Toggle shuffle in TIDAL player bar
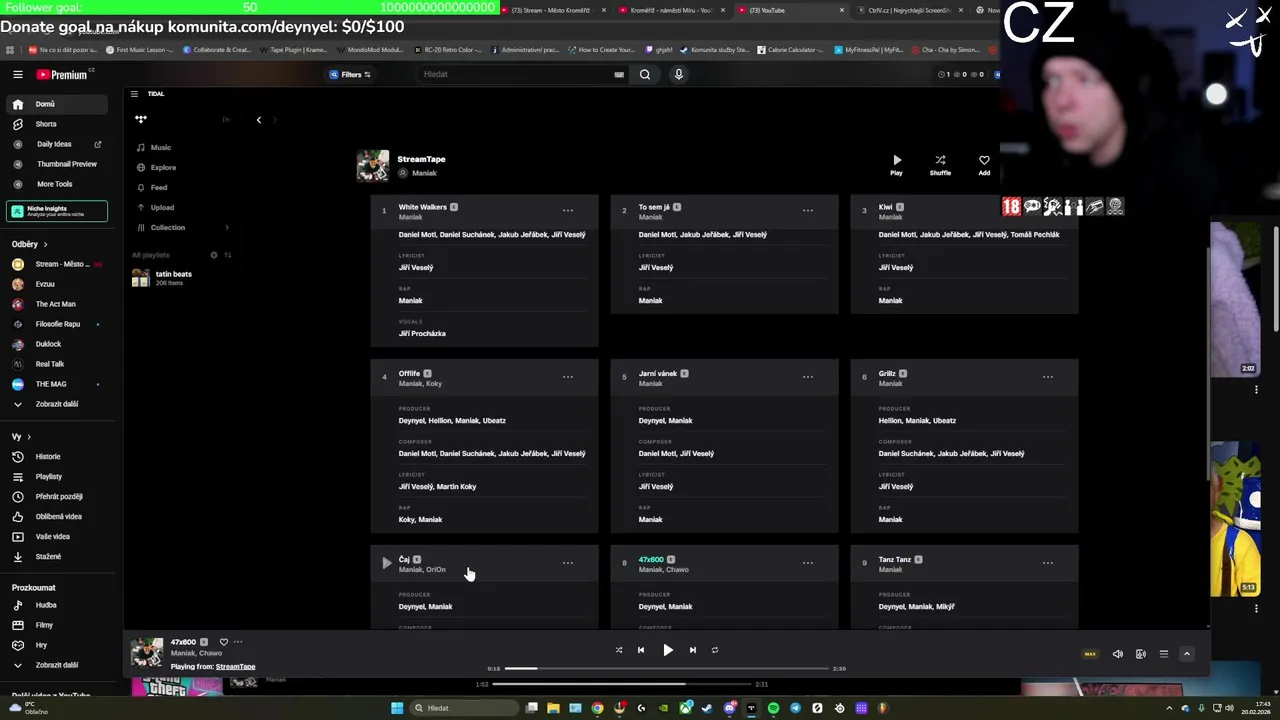Image resolution: width=1280 pixels, height=720 pixels. [618, 650]
